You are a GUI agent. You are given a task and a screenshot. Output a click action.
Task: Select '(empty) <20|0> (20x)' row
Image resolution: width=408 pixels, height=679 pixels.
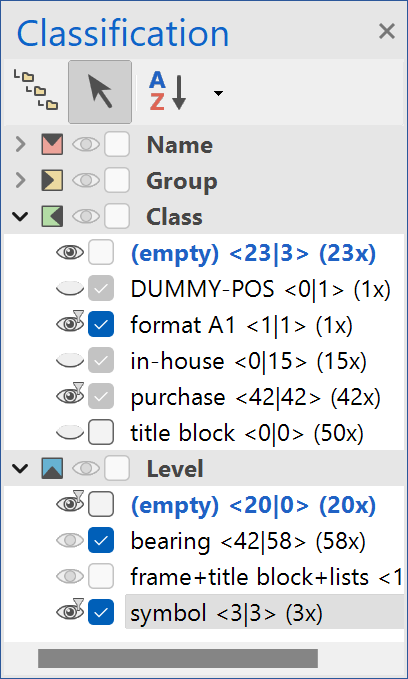[253, 505]
